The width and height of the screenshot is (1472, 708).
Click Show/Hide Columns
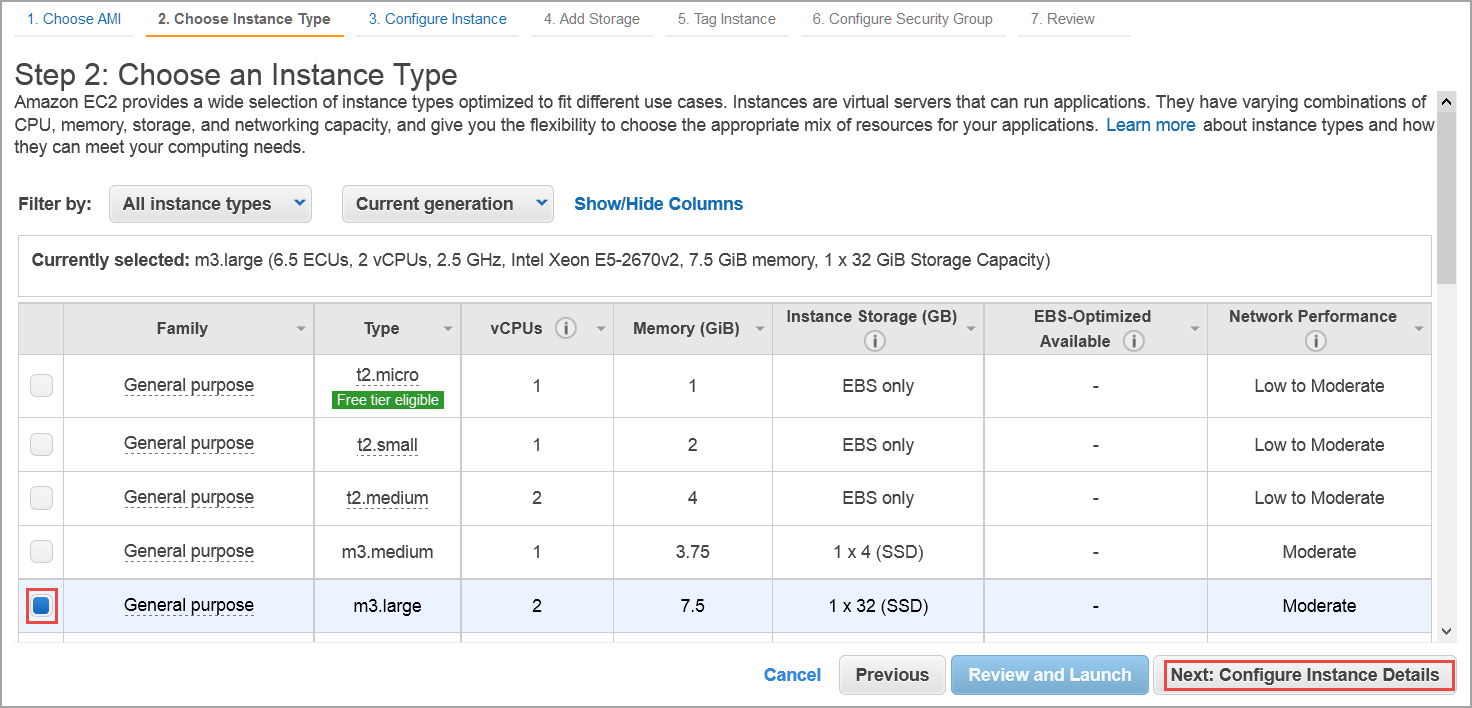(x=658, y=203)
